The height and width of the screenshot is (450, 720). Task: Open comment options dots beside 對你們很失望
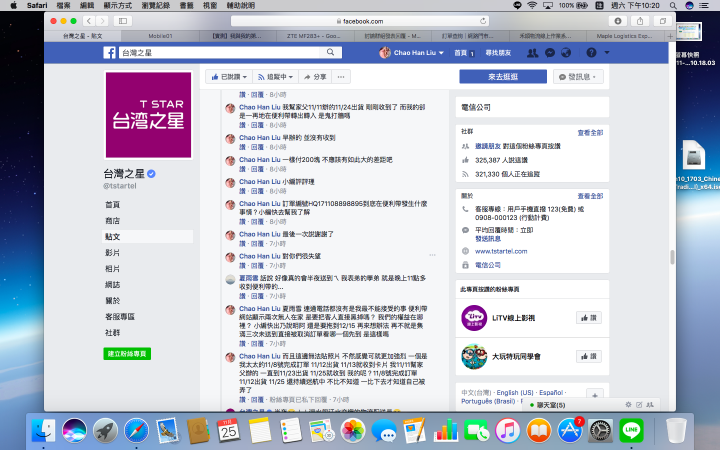point(432,255)
